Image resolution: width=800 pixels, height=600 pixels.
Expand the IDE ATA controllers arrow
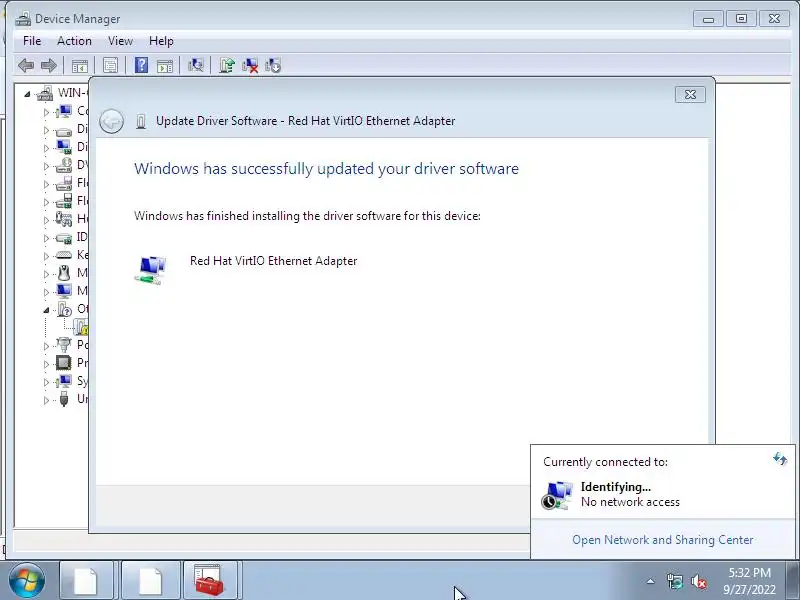46,238
